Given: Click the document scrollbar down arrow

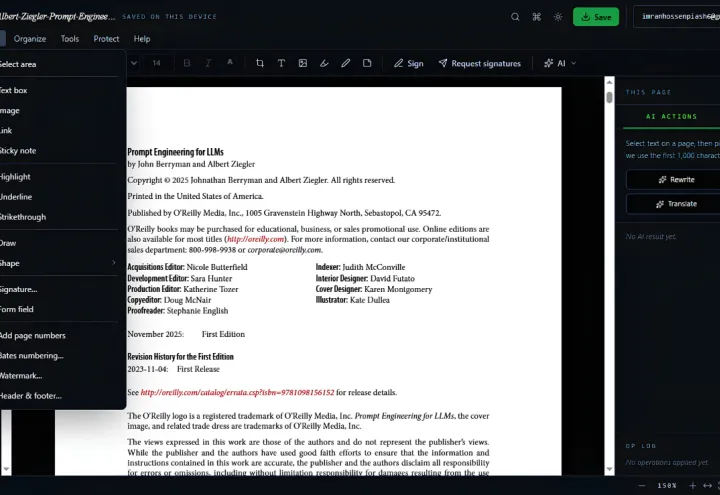Looking at the screenshot, I should coord(609,469).
